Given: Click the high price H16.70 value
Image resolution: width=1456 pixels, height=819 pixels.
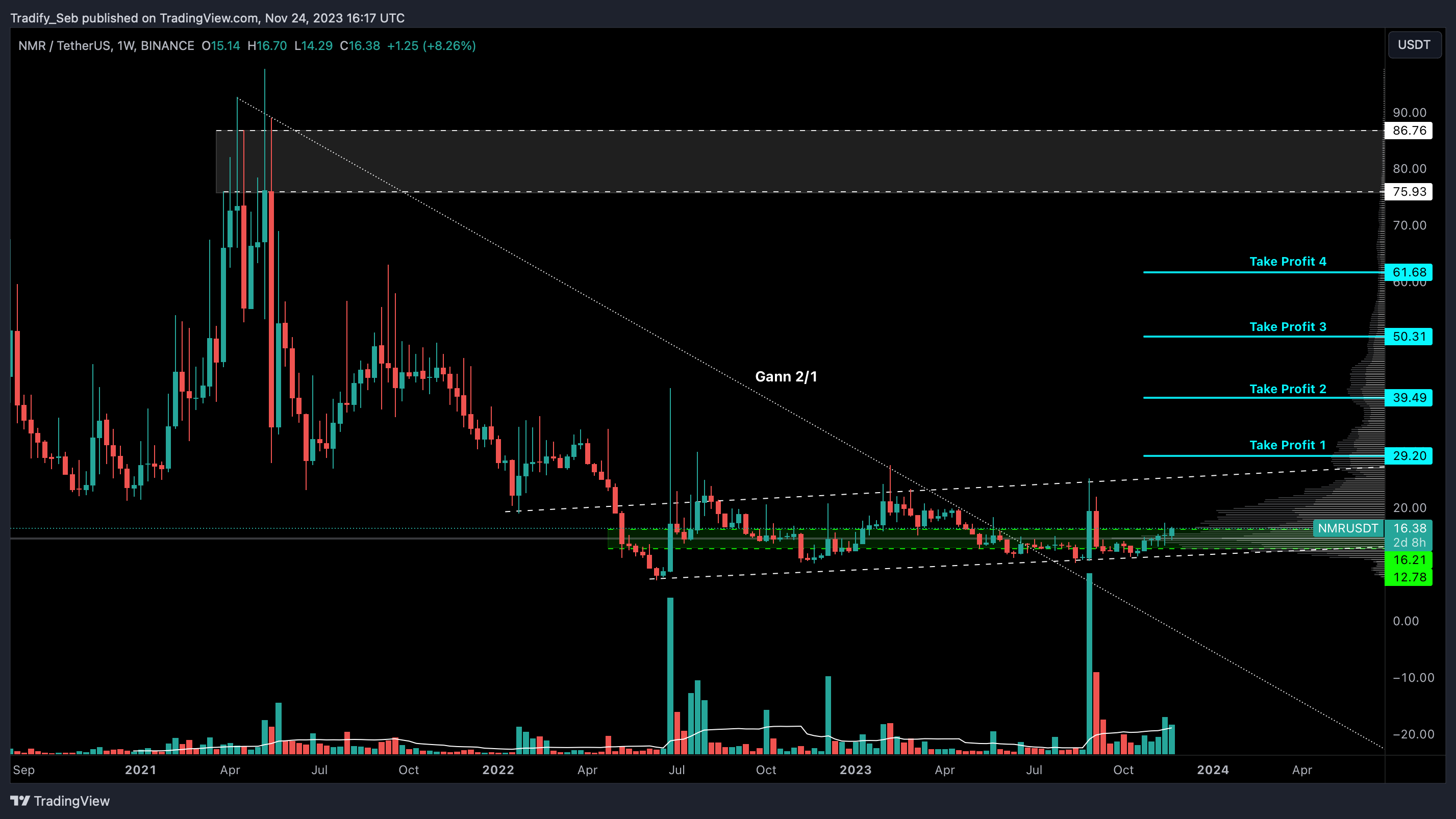Looking at the screenshot, I should [x=267, y=46].
